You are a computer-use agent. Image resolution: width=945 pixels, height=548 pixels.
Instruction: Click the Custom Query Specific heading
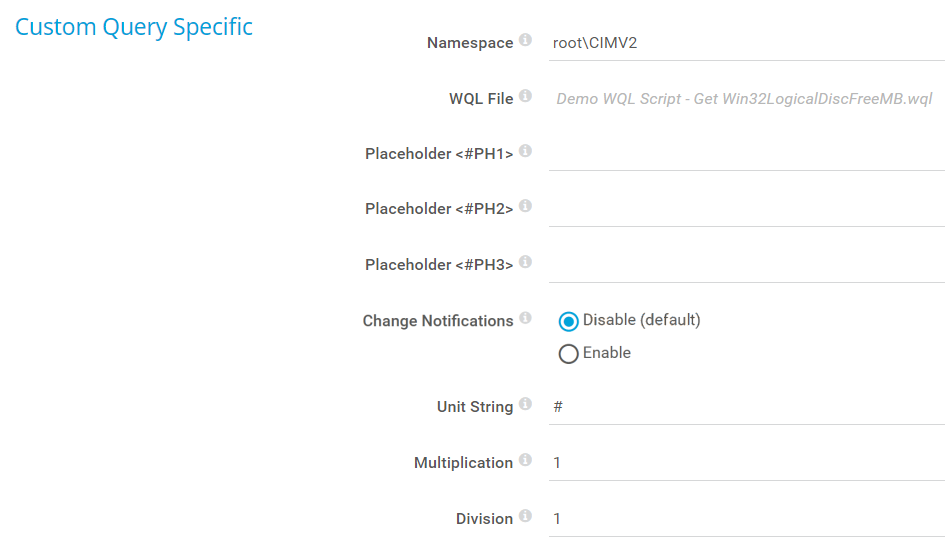pyautogui.click(x=134, y=27)
